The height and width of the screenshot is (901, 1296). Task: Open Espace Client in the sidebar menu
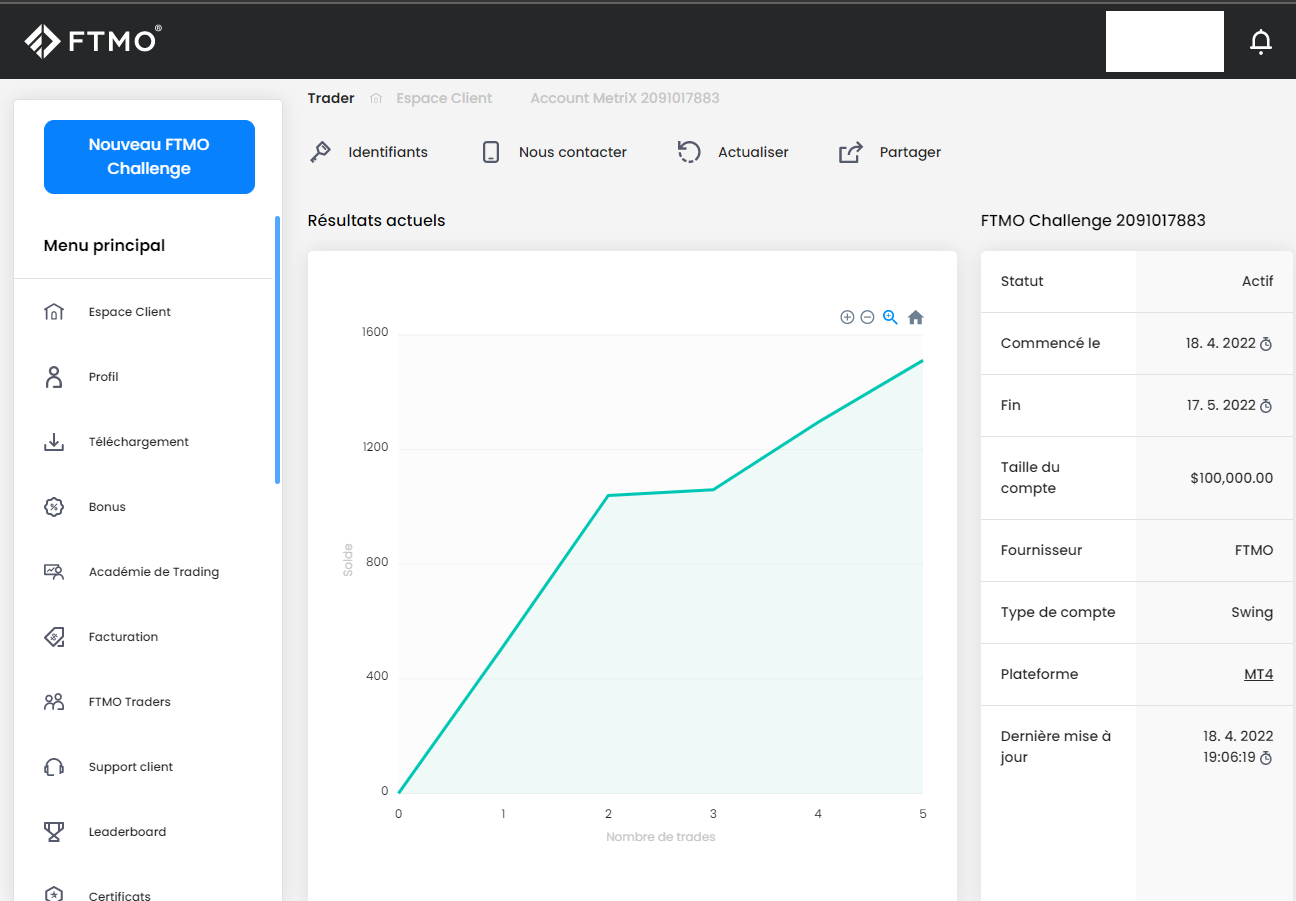point(129,312)
